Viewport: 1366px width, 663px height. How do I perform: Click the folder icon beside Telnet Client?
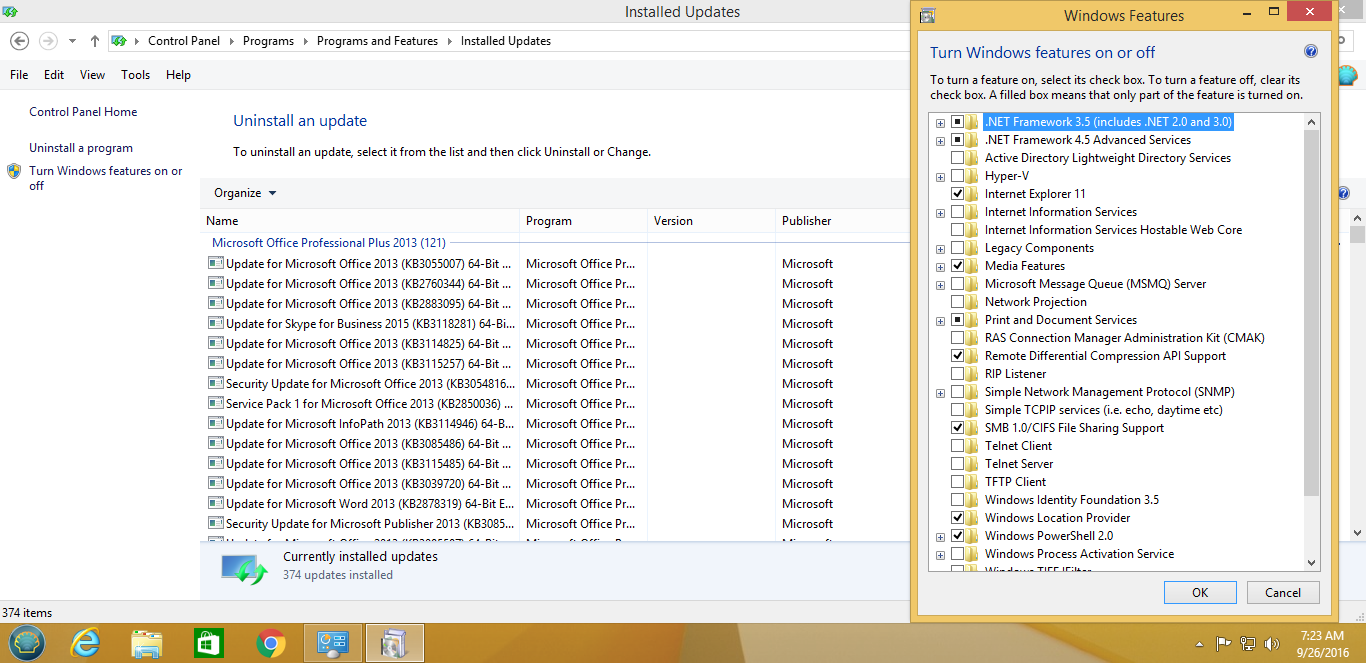[x=972, y=446]
